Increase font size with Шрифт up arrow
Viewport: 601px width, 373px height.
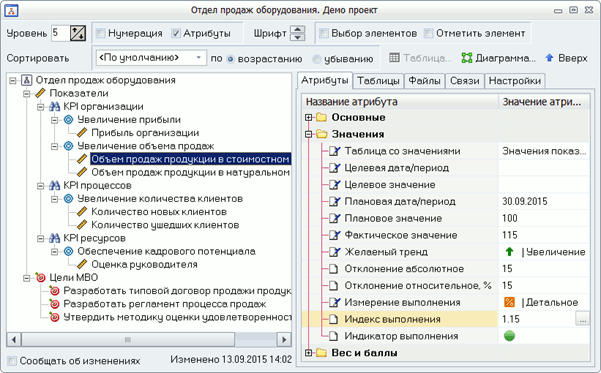[x=298, y=29]
